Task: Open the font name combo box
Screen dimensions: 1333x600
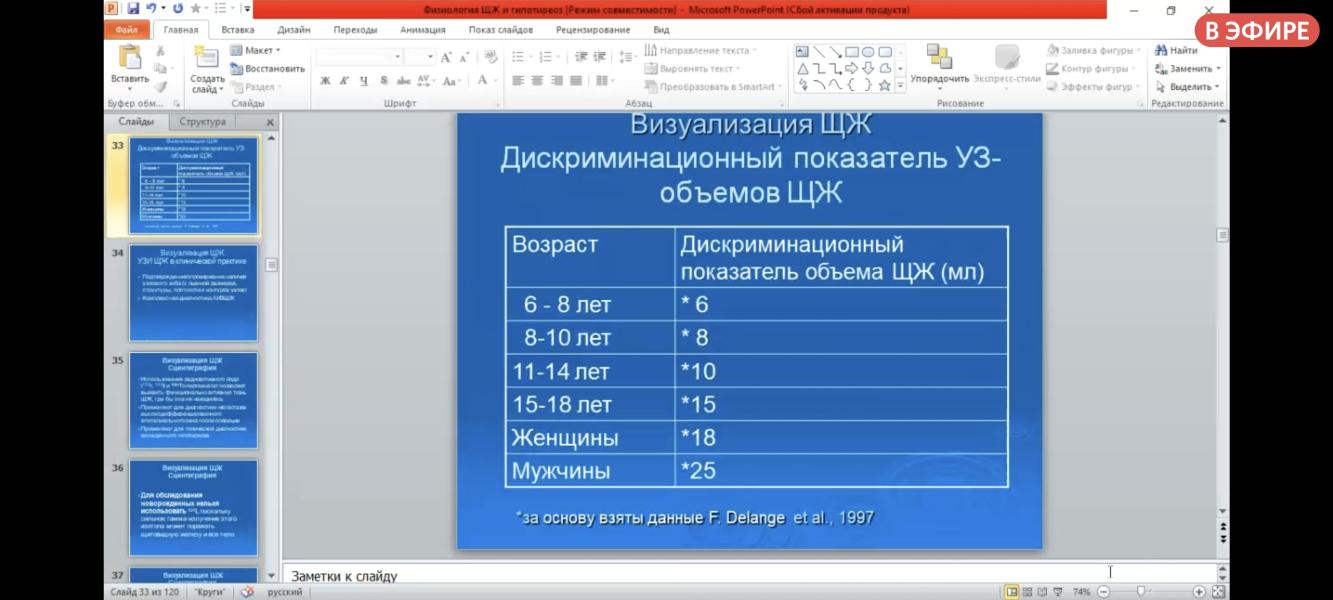Action: coord(358,57)
